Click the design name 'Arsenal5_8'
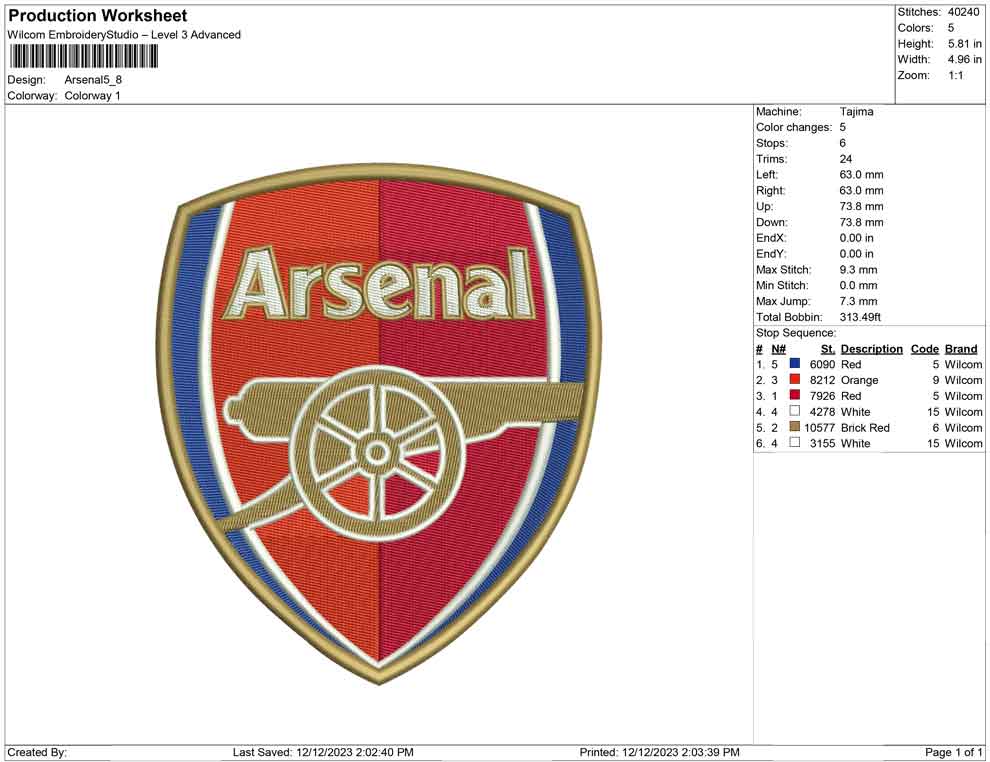 click(x=93, y=80)
